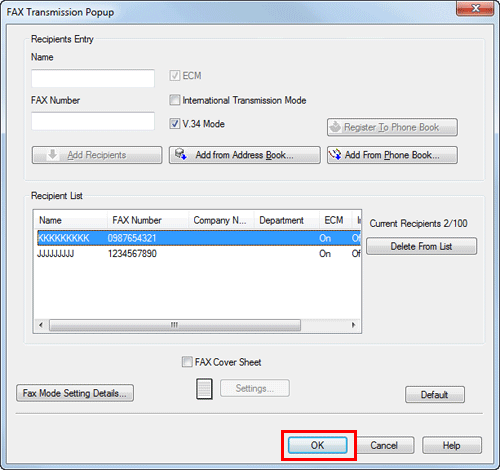Confirm with the OK button
Image resolution: width=500 pixels, height=470 pixels.
pos(318,445)
